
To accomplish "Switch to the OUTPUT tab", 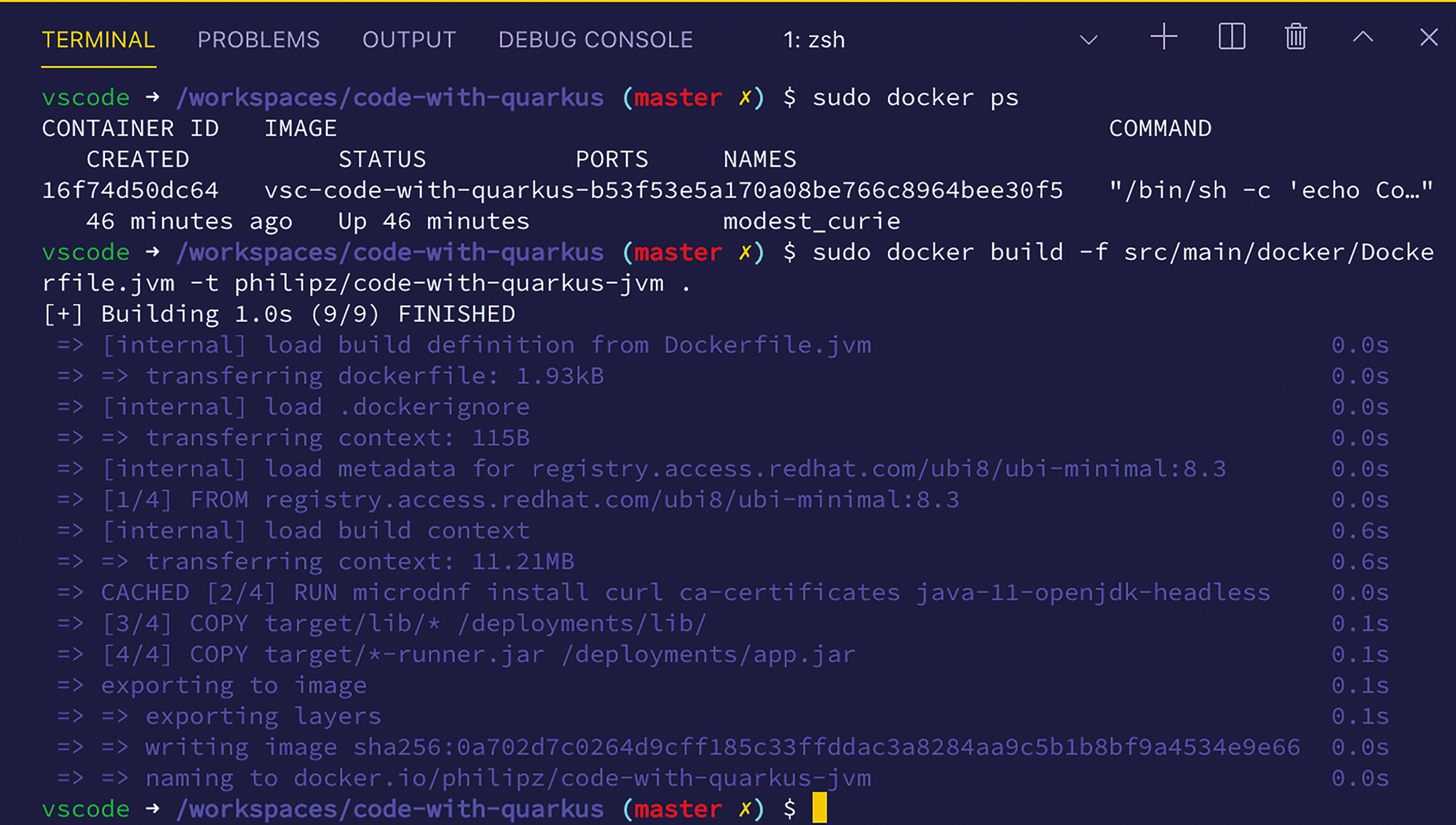I will point(409,40).
